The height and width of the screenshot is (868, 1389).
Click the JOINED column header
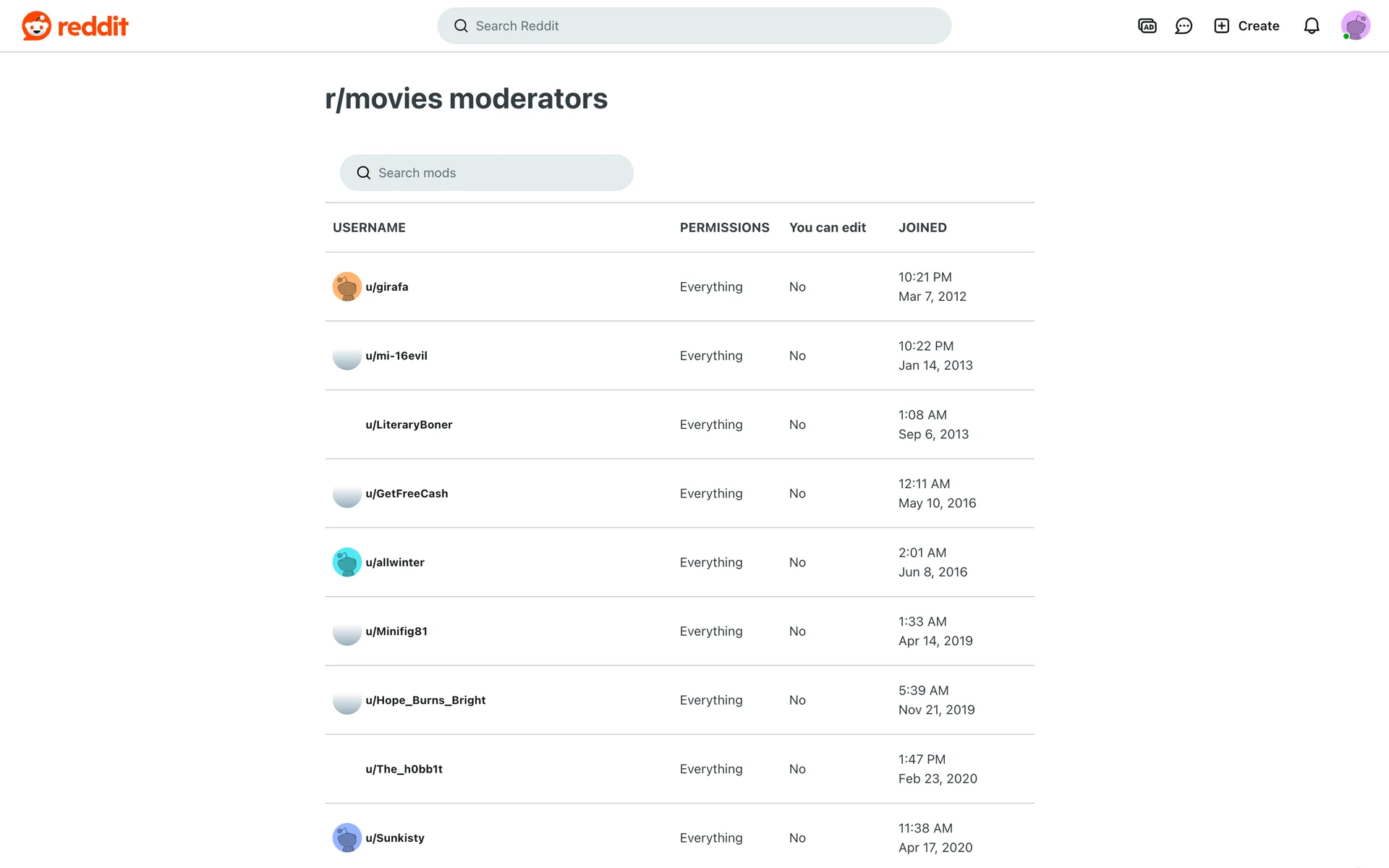(922, 228)
